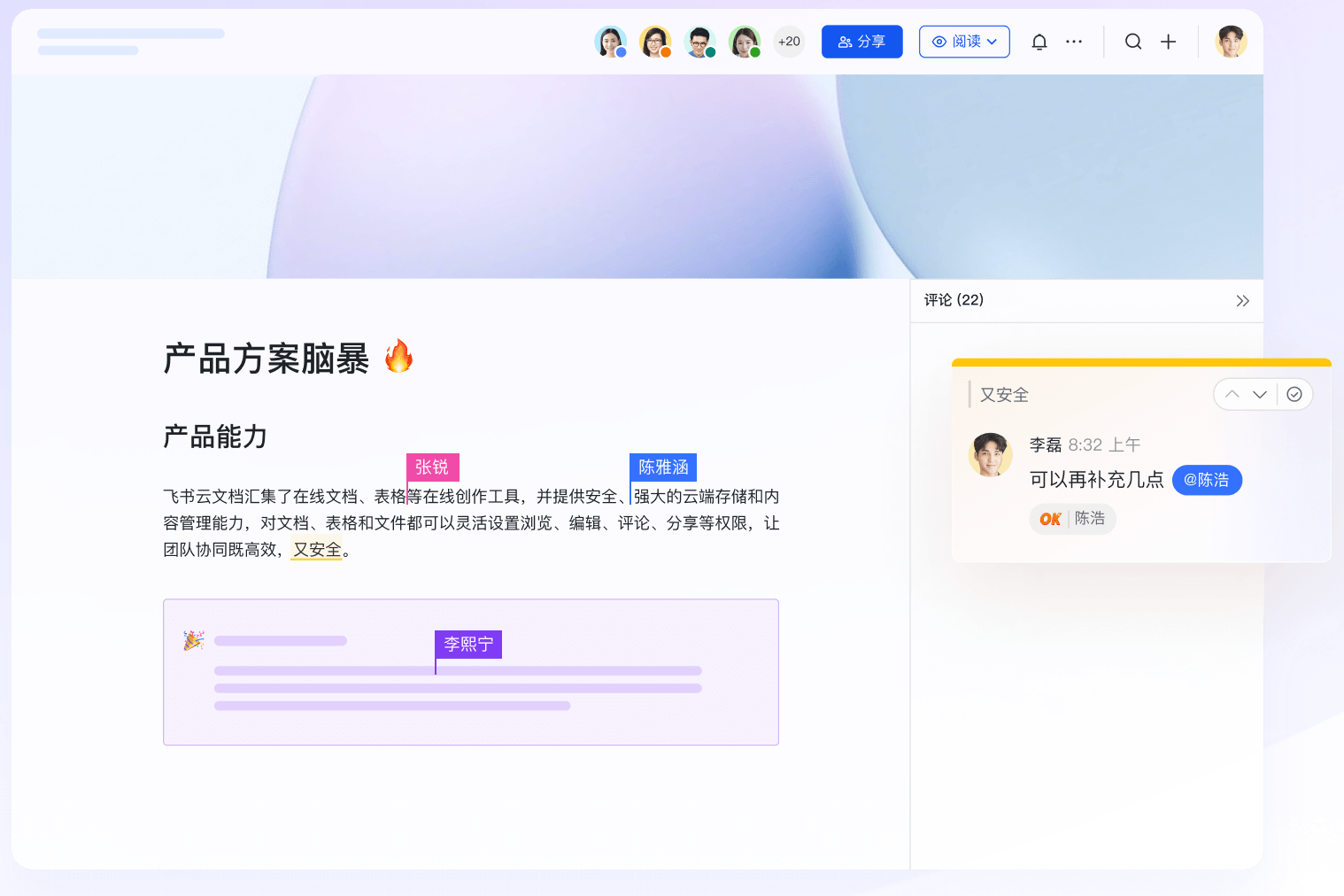Click the heading 产品能力
This screenshot has width=1344, height=896.
[215, 436]
